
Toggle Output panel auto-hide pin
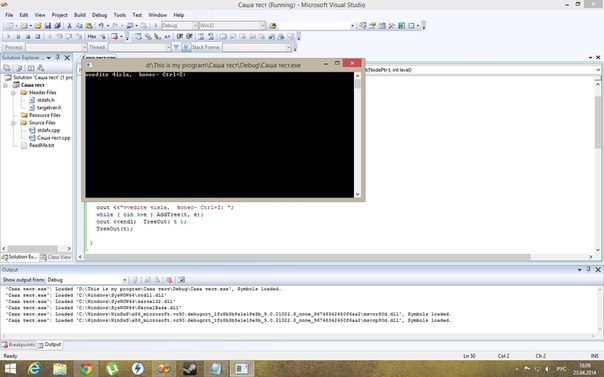[x=589, y=270]
